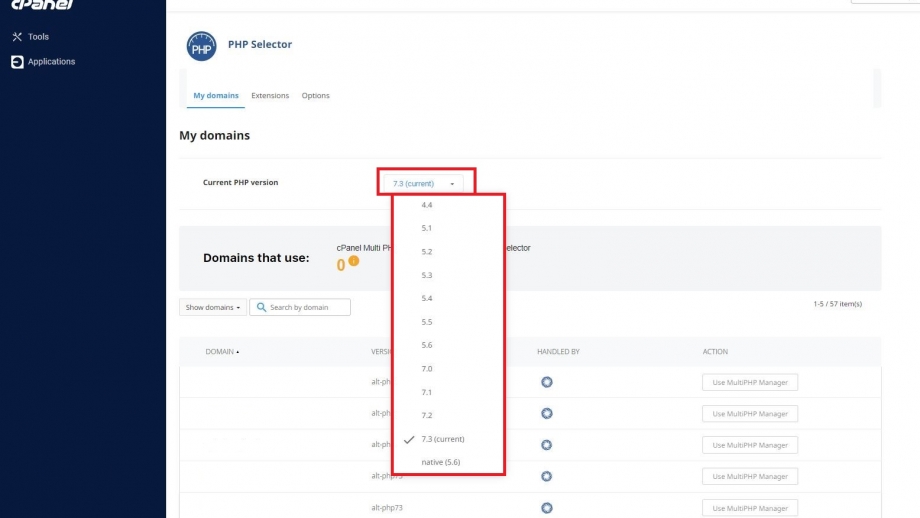Viewport: 920px width, 518px height.
Task: Select PHP version 5.6
Action: click(427, 346)
